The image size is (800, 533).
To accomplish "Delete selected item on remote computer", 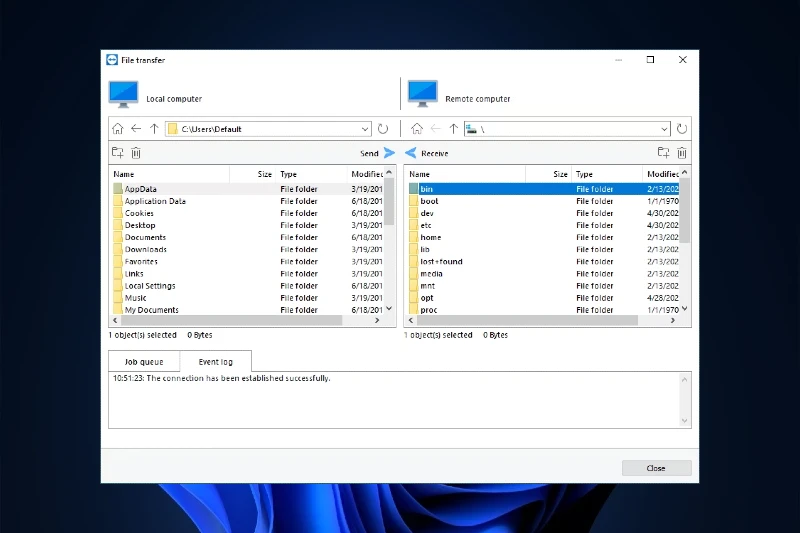I will pyautogui.click(x=682, y=153).
